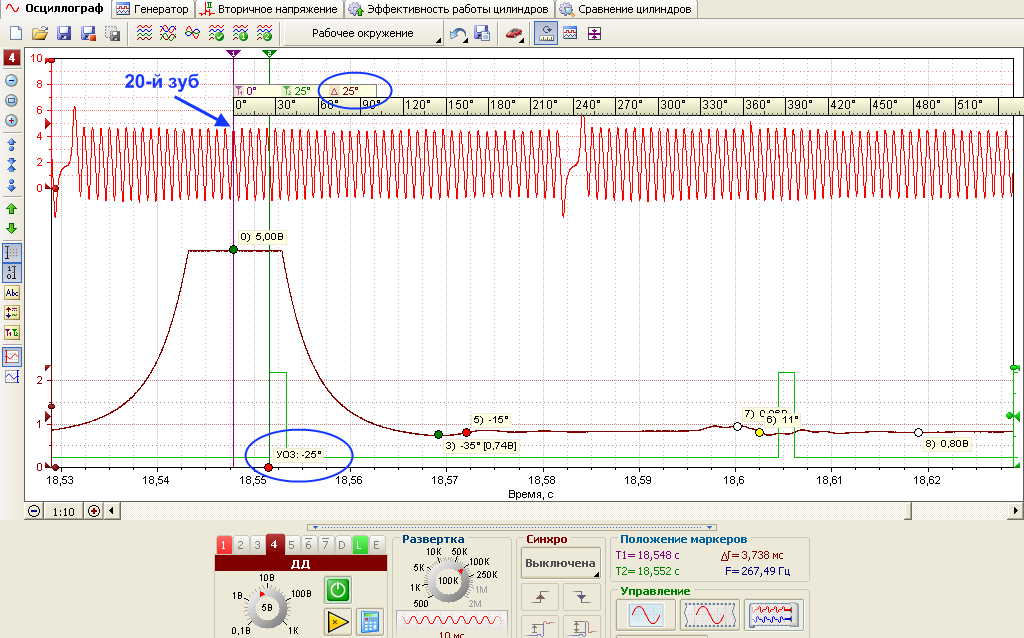This screenshot has width=1024, height=638.
Task: Open the Сравнение цилиндров tab
Action: pyautogui.click(x=626, y=9)
